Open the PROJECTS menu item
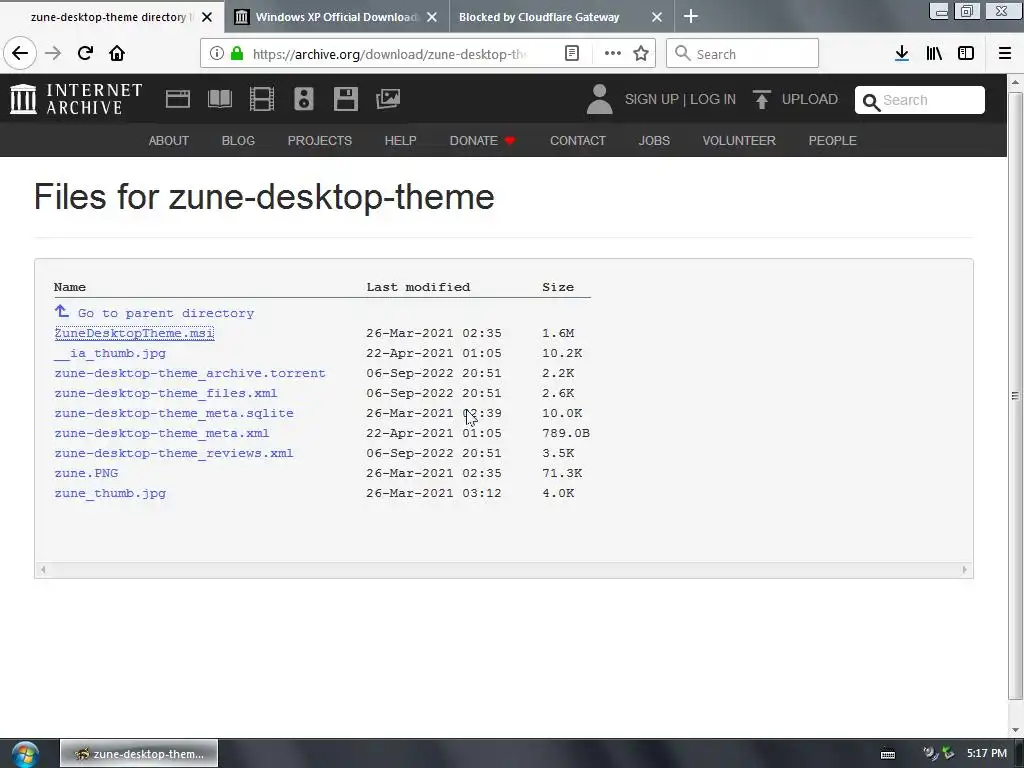 (x=319, y=140)
